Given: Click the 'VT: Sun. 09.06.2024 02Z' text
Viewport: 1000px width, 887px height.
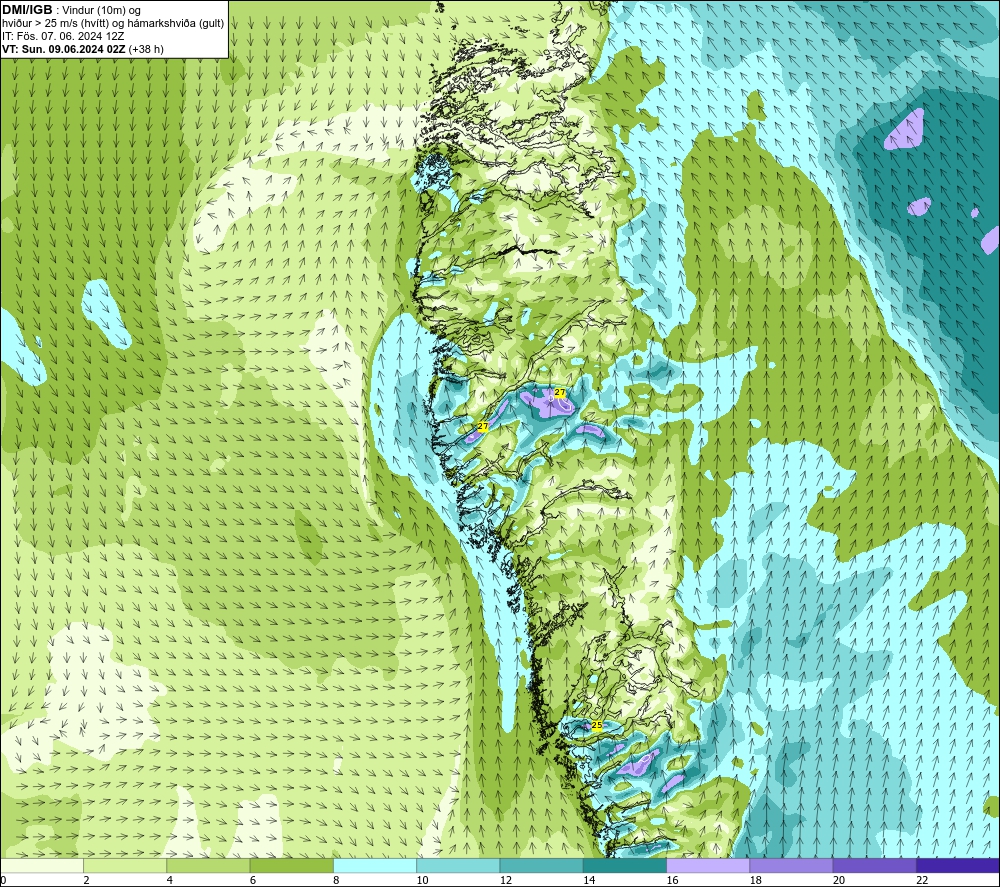Looking at the screenshot, I should pos(64,49).
